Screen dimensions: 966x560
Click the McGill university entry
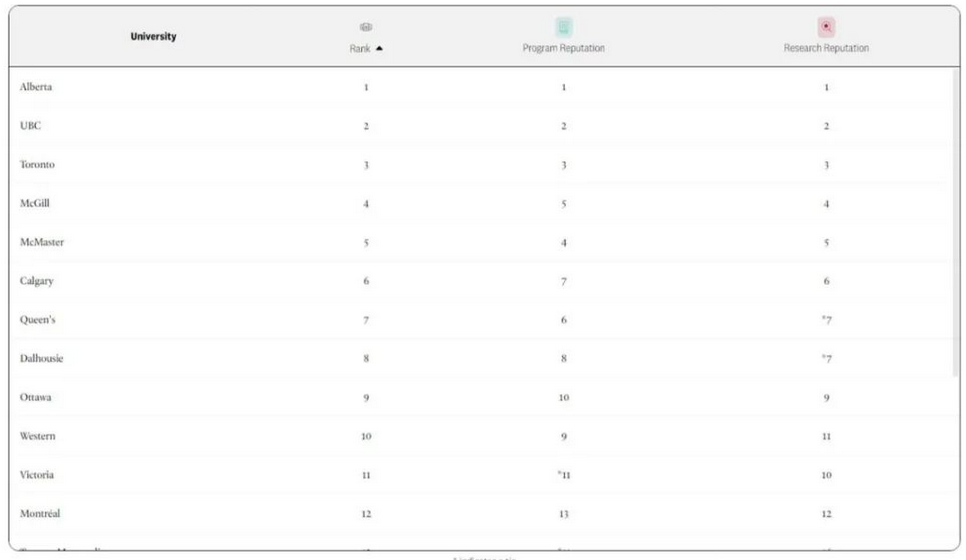35,204
